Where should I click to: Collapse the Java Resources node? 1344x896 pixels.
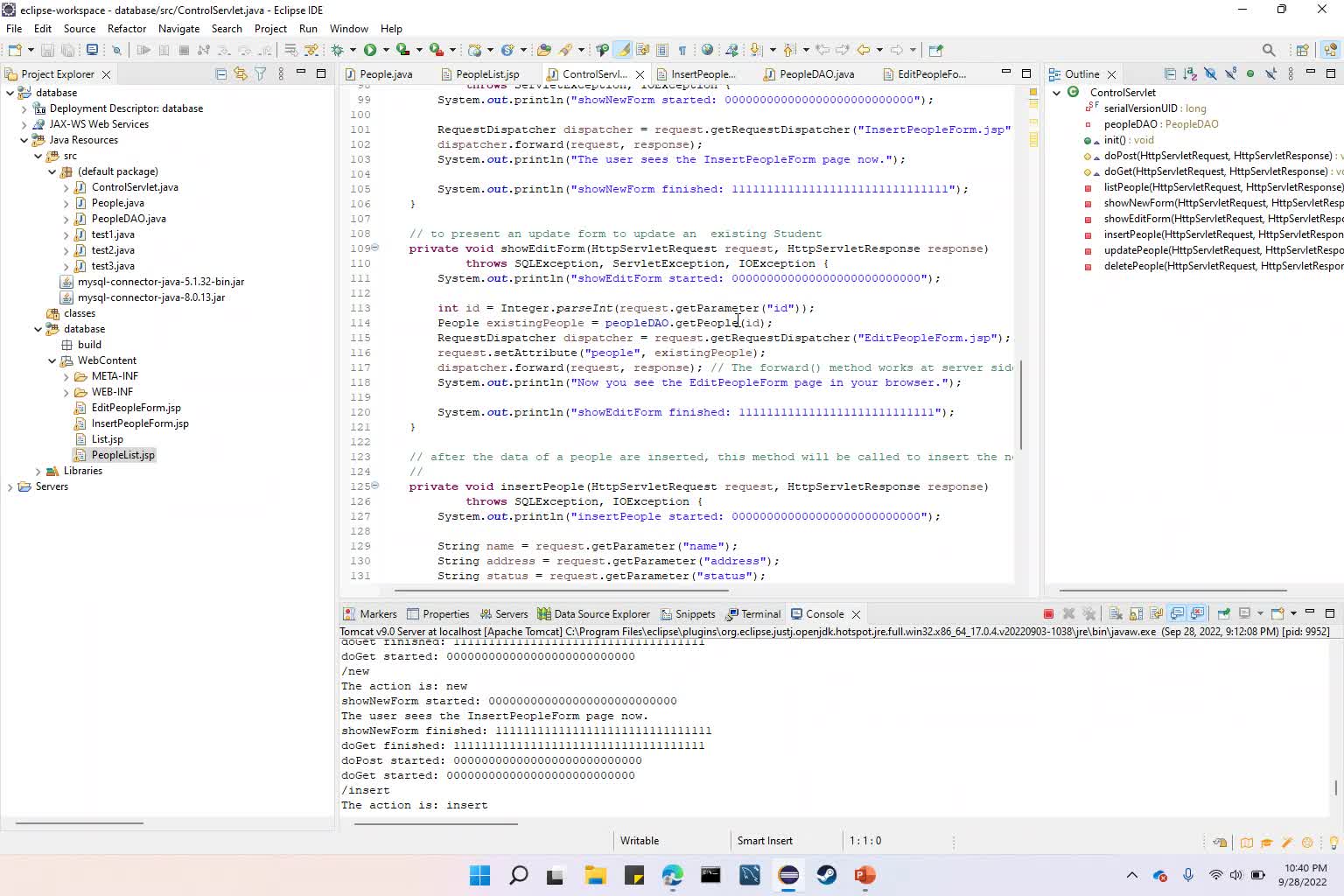(24, 140)
